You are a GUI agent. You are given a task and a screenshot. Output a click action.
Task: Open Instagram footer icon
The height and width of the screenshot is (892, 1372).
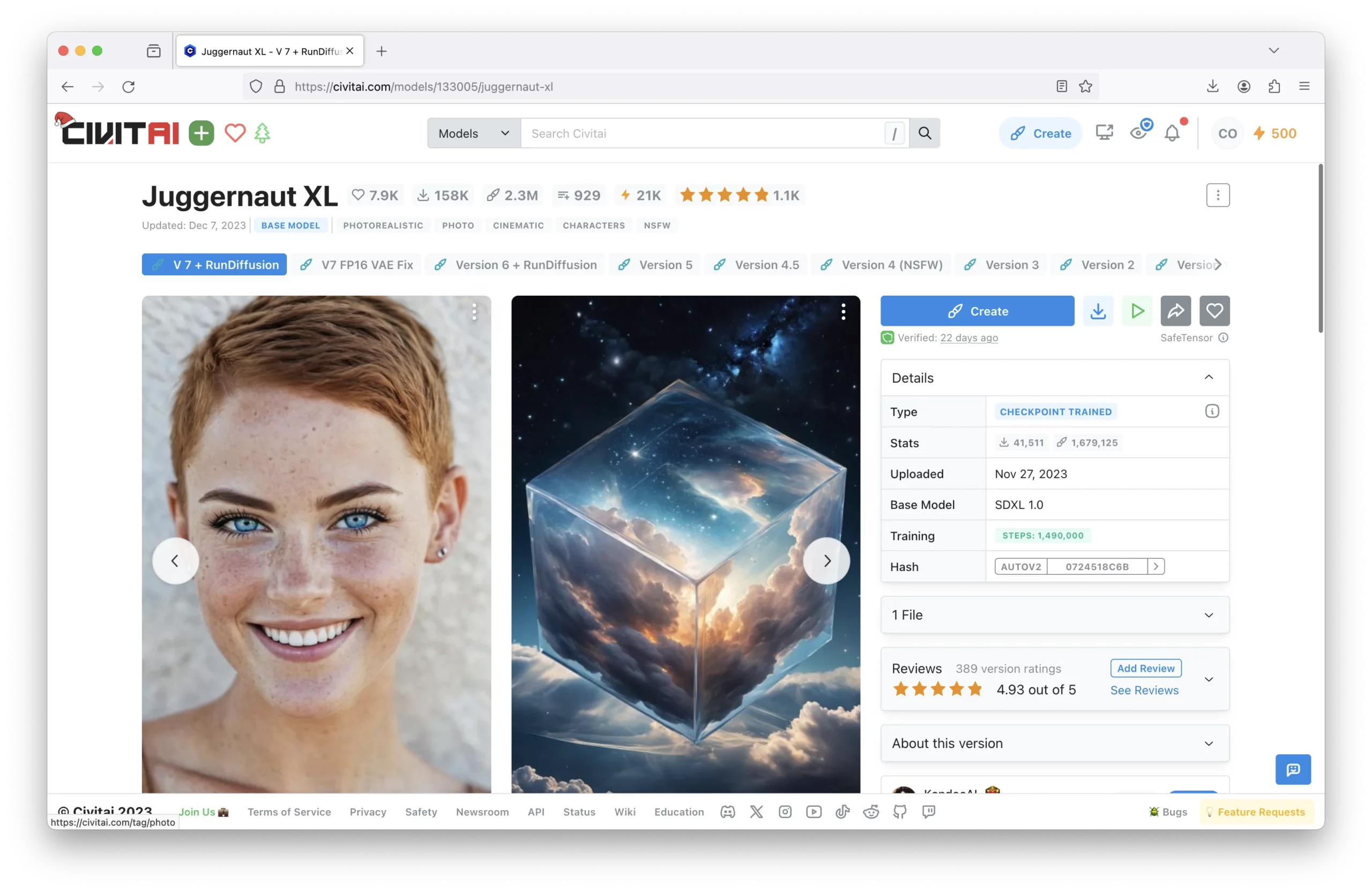[785, 812]
